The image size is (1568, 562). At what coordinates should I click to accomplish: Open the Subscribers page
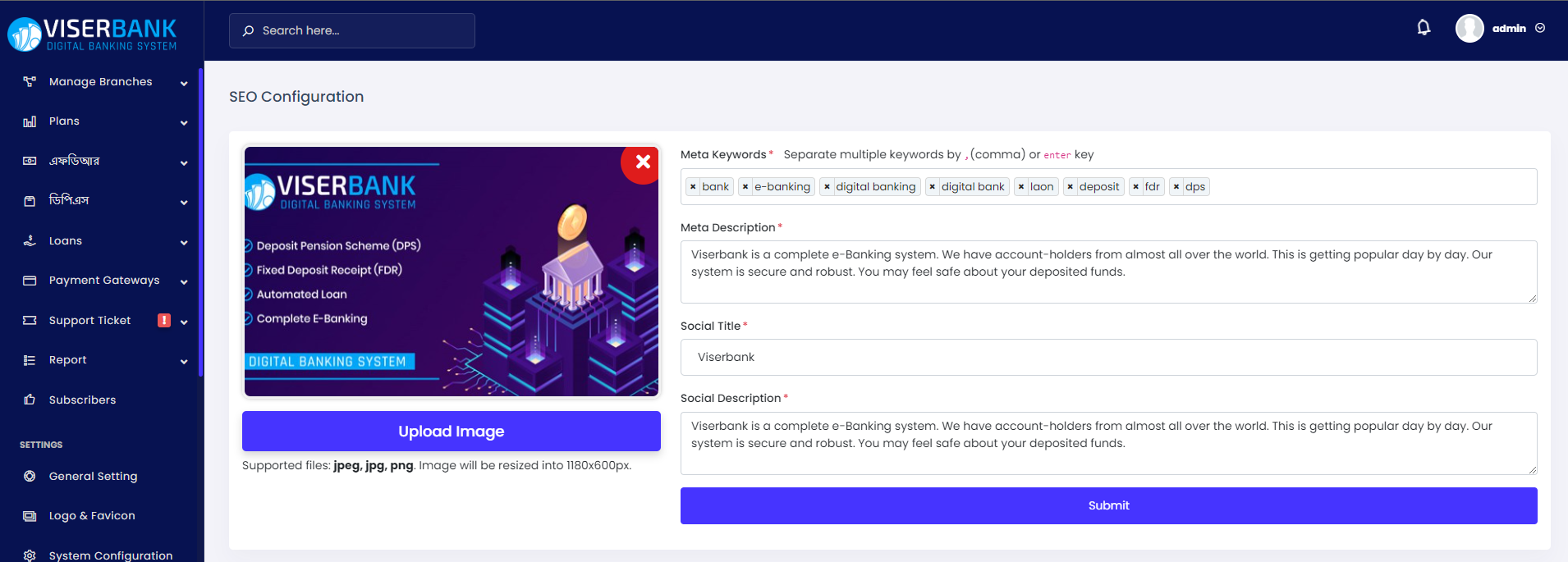coord(82,400)
